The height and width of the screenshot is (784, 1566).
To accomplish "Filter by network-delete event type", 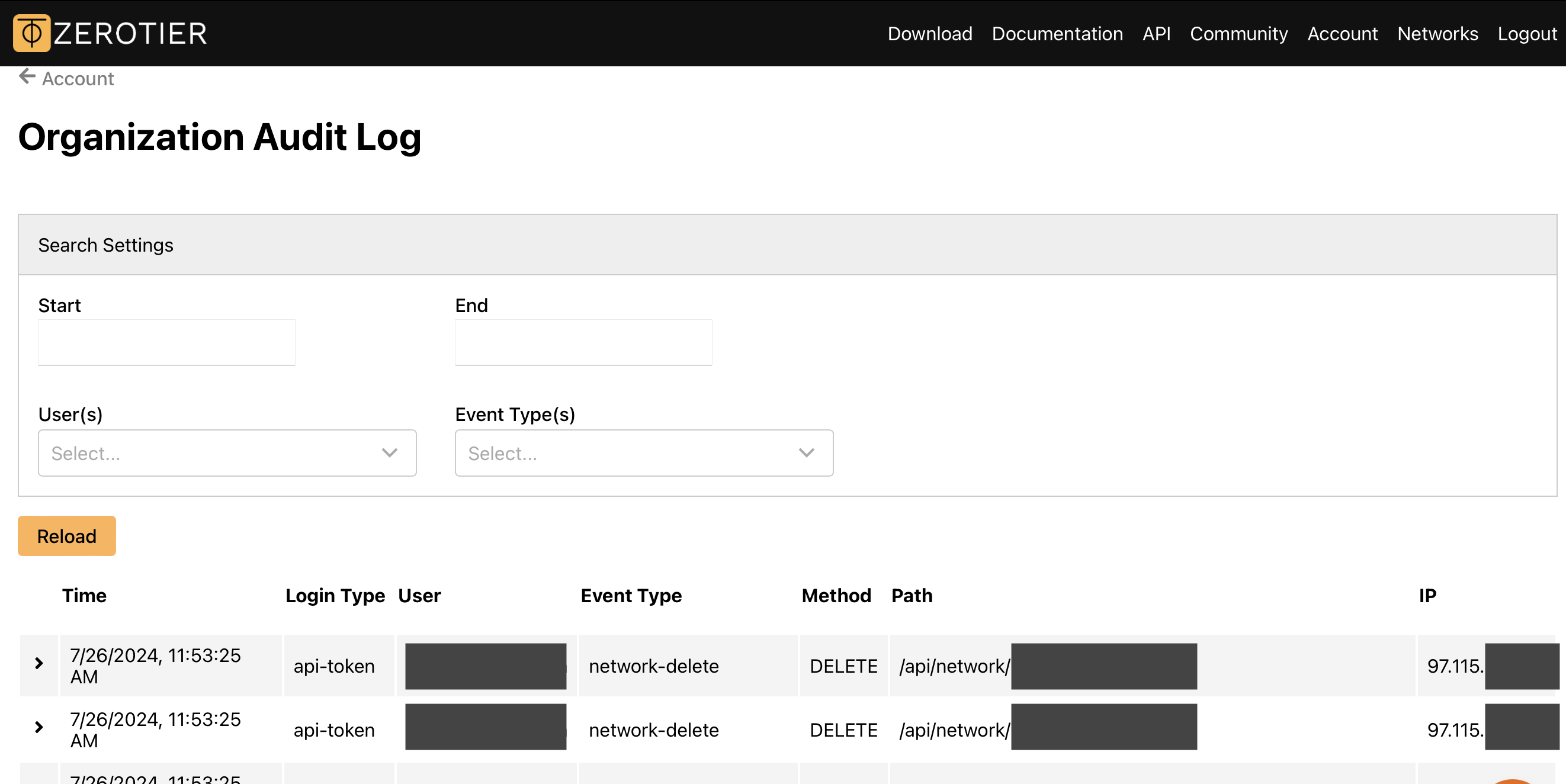I will [x=643, y=453].
